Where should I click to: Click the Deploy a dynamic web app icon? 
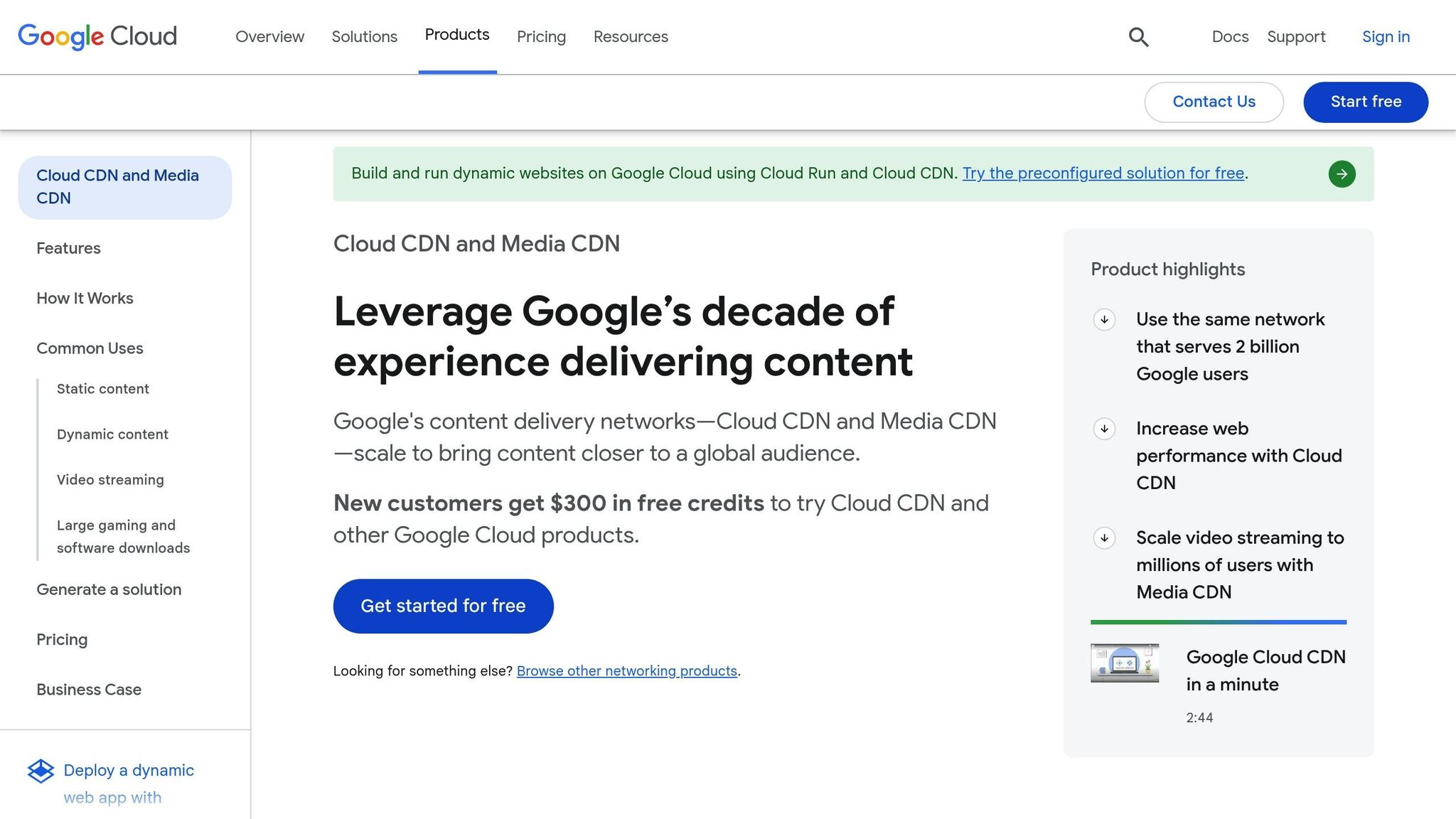coord(41,771)
